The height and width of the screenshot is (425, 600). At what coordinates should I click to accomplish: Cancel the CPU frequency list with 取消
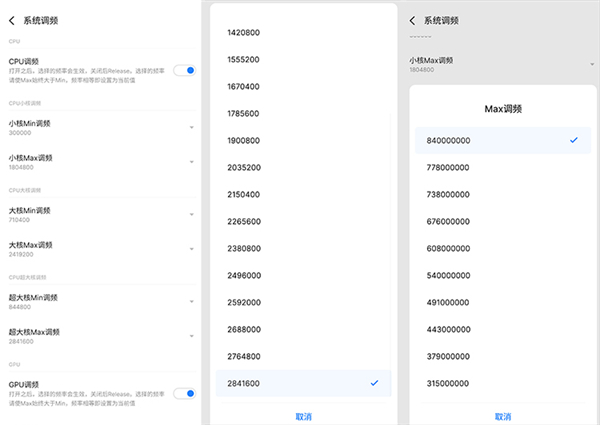(x=303, y=415)
